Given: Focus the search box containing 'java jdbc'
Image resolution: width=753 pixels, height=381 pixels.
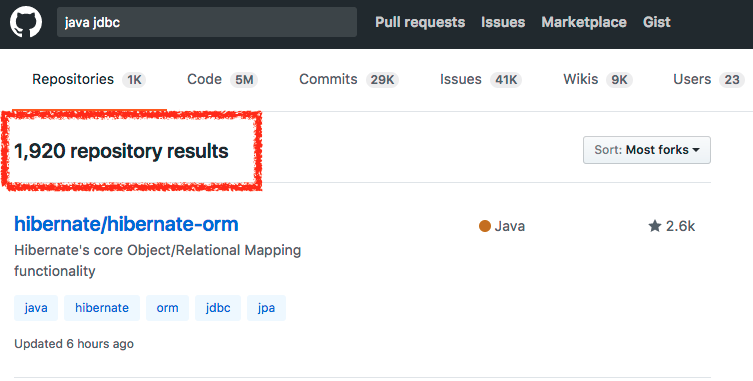Looking at the screenshot, I should (x=206, y=22).
